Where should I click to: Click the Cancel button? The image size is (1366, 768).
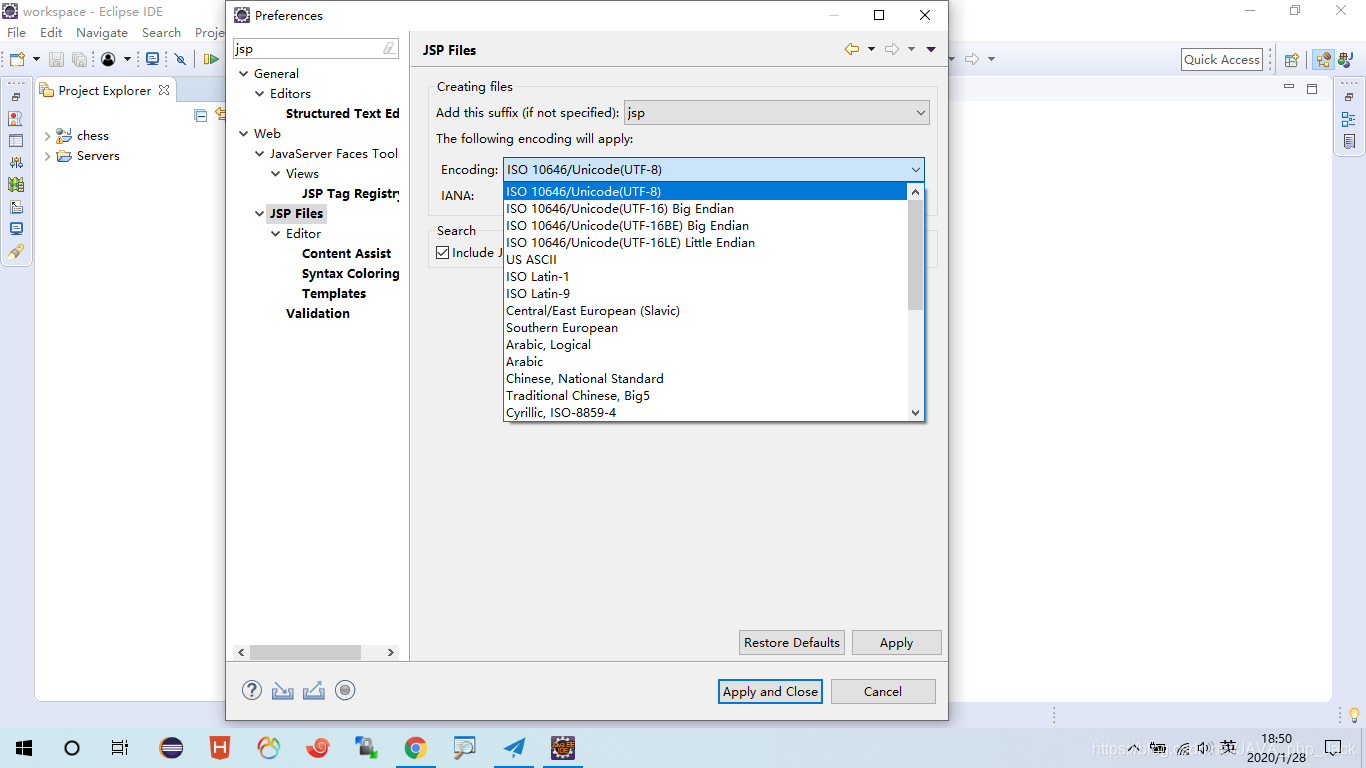[x=883, y=691]
